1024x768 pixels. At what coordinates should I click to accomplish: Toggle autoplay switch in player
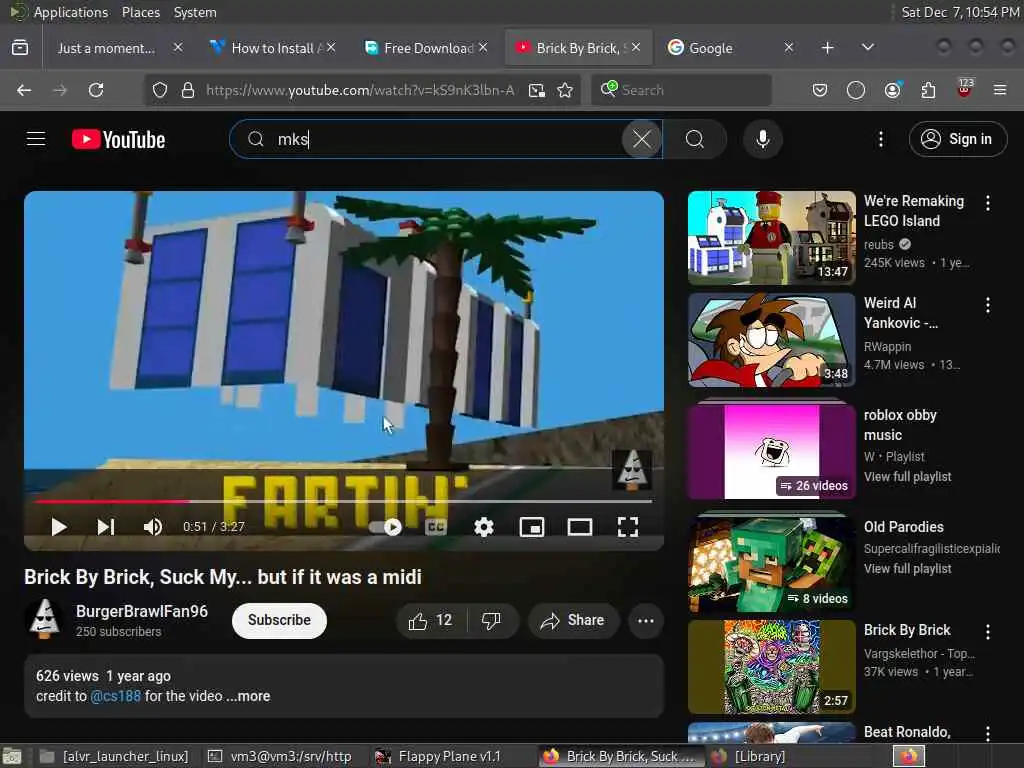click(x=385, y=527)
